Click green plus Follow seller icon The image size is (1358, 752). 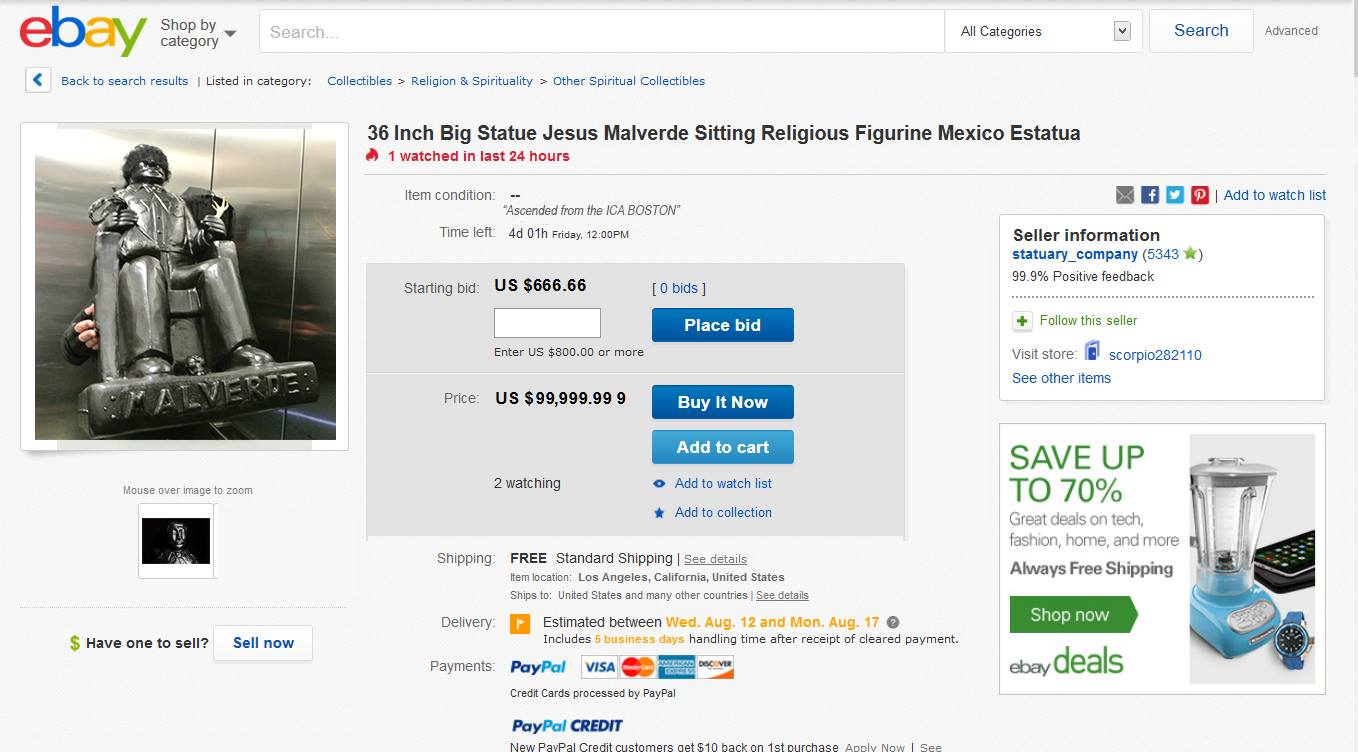coord(1022,321)
